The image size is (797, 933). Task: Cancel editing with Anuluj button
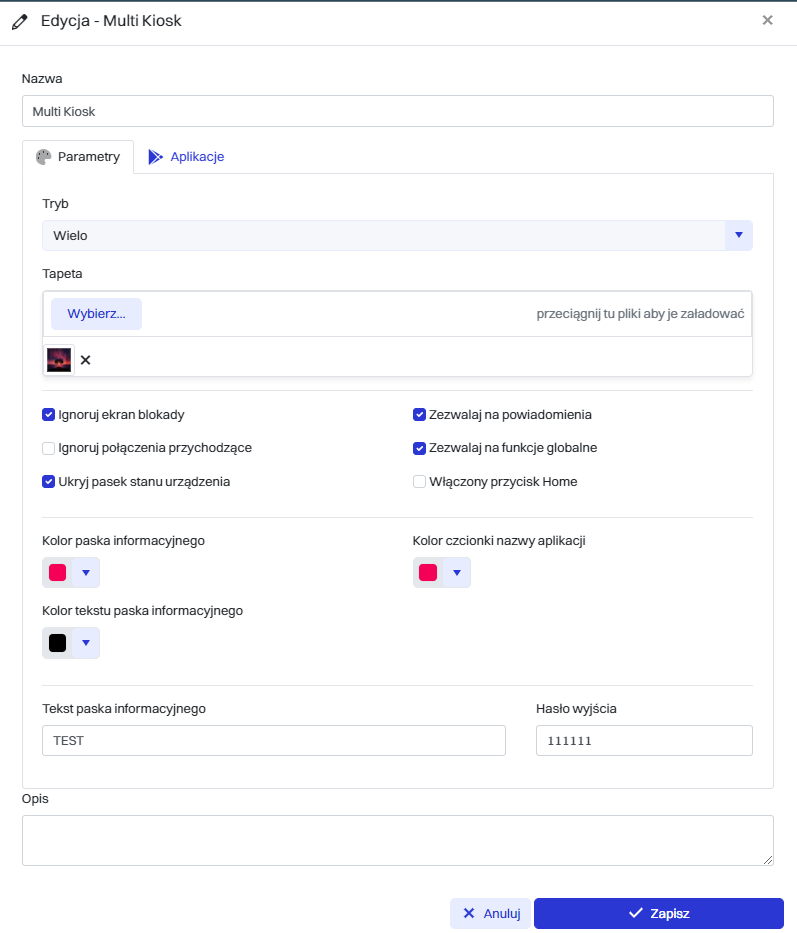(490, 913)
